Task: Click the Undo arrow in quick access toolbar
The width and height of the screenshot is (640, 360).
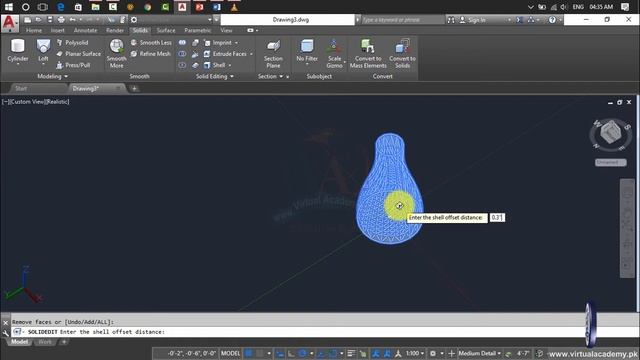Action: [72, 20]
